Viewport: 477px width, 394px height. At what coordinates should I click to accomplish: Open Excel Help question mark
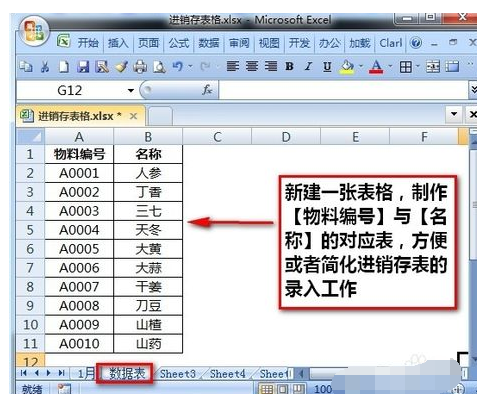[416, 43]
